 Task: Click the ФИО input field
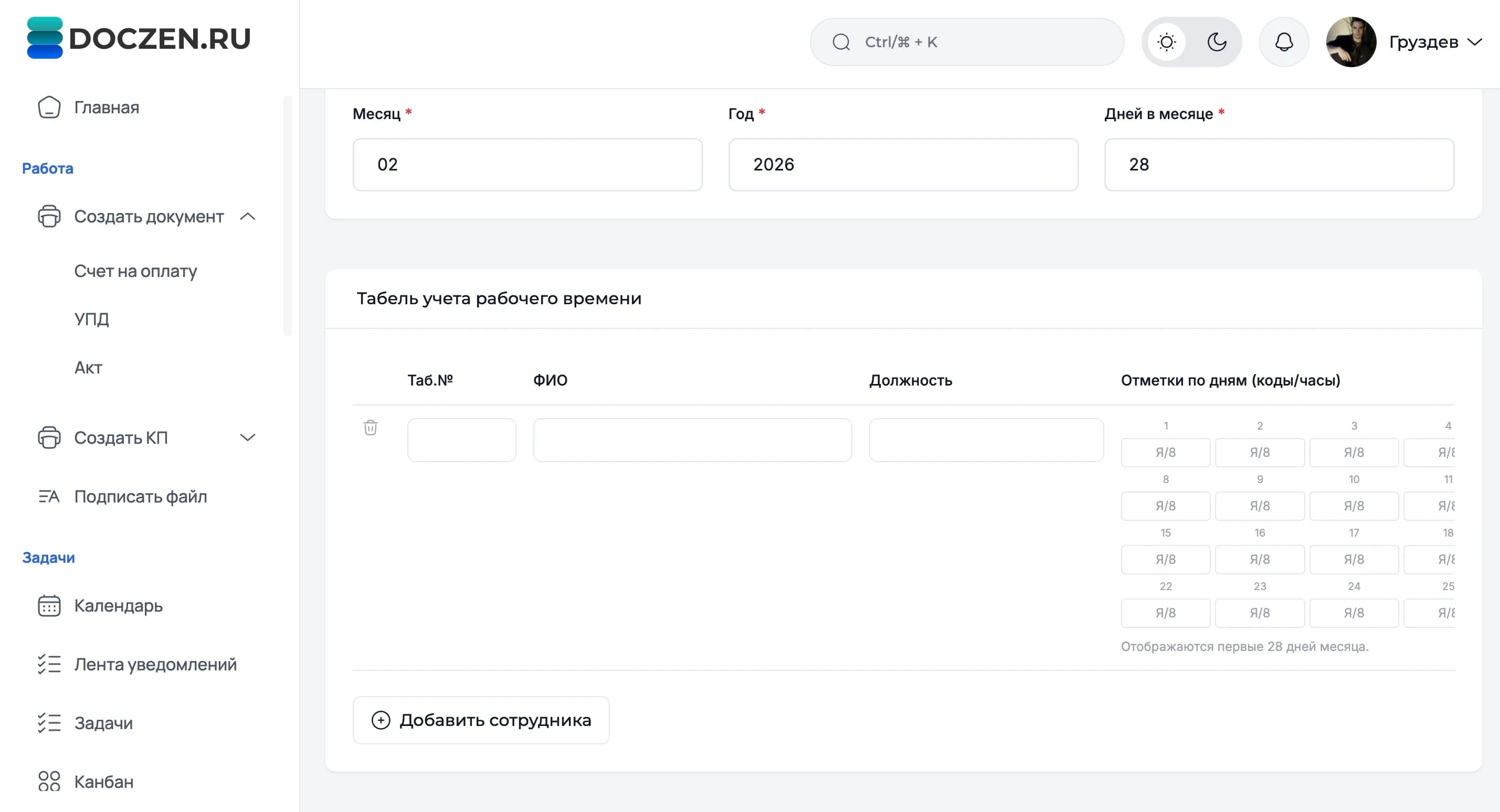(692, 440)
